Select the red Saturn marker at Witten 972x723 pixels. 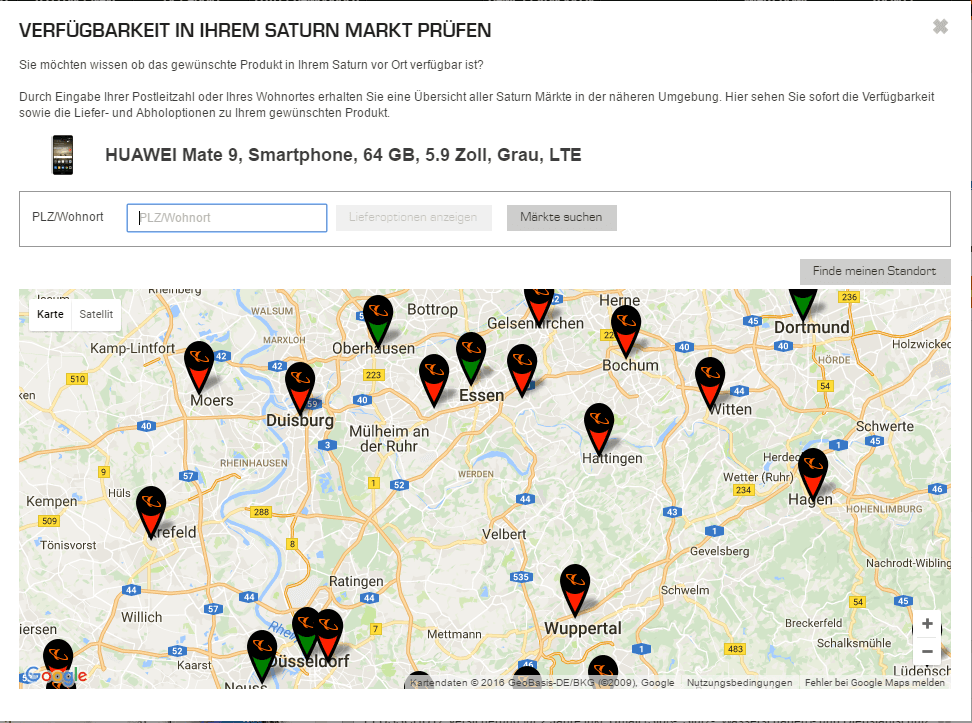pos(710,384)
